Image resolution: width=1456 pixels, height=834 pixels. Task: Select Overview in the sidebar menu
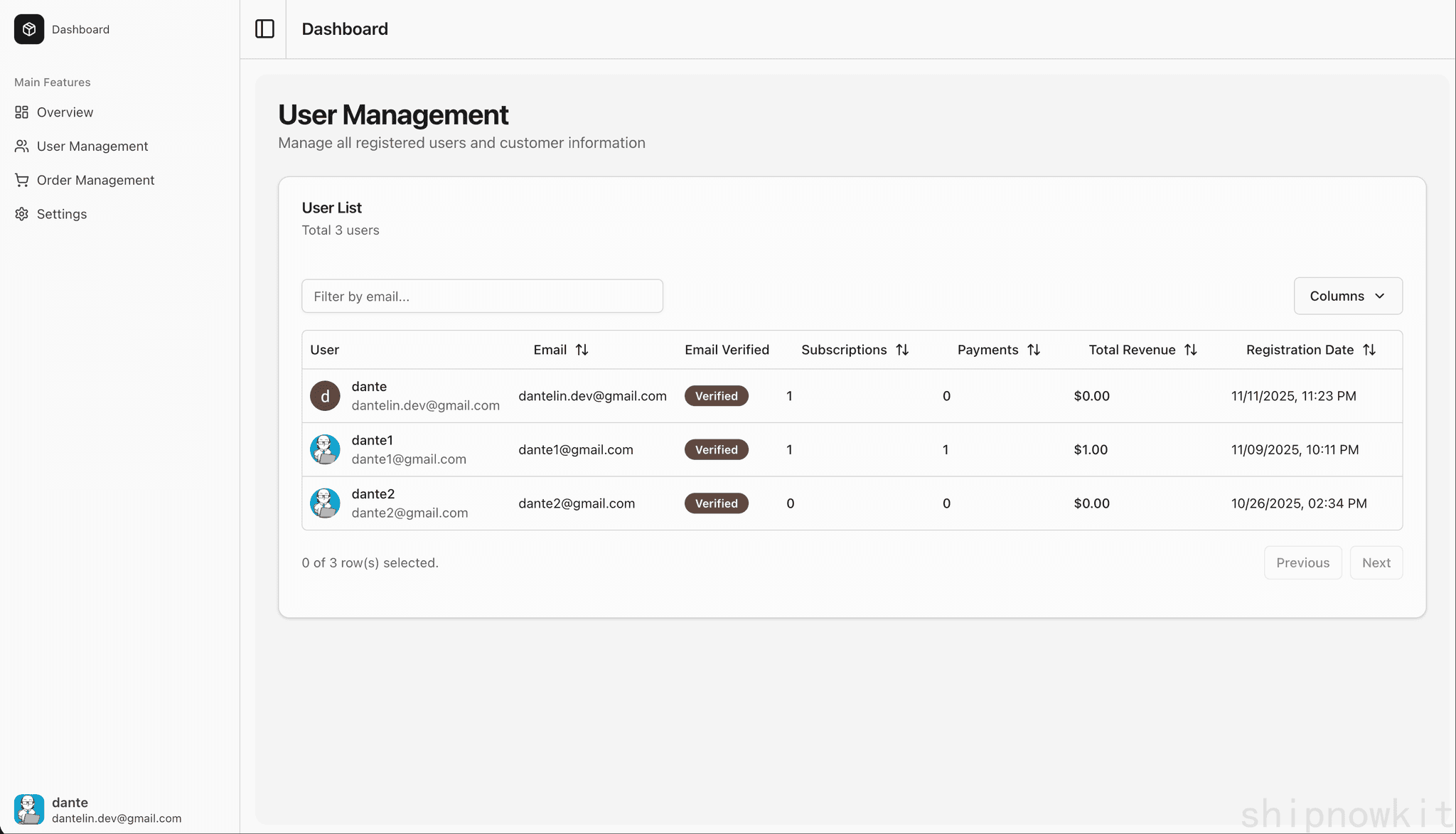tap(65, 112)
